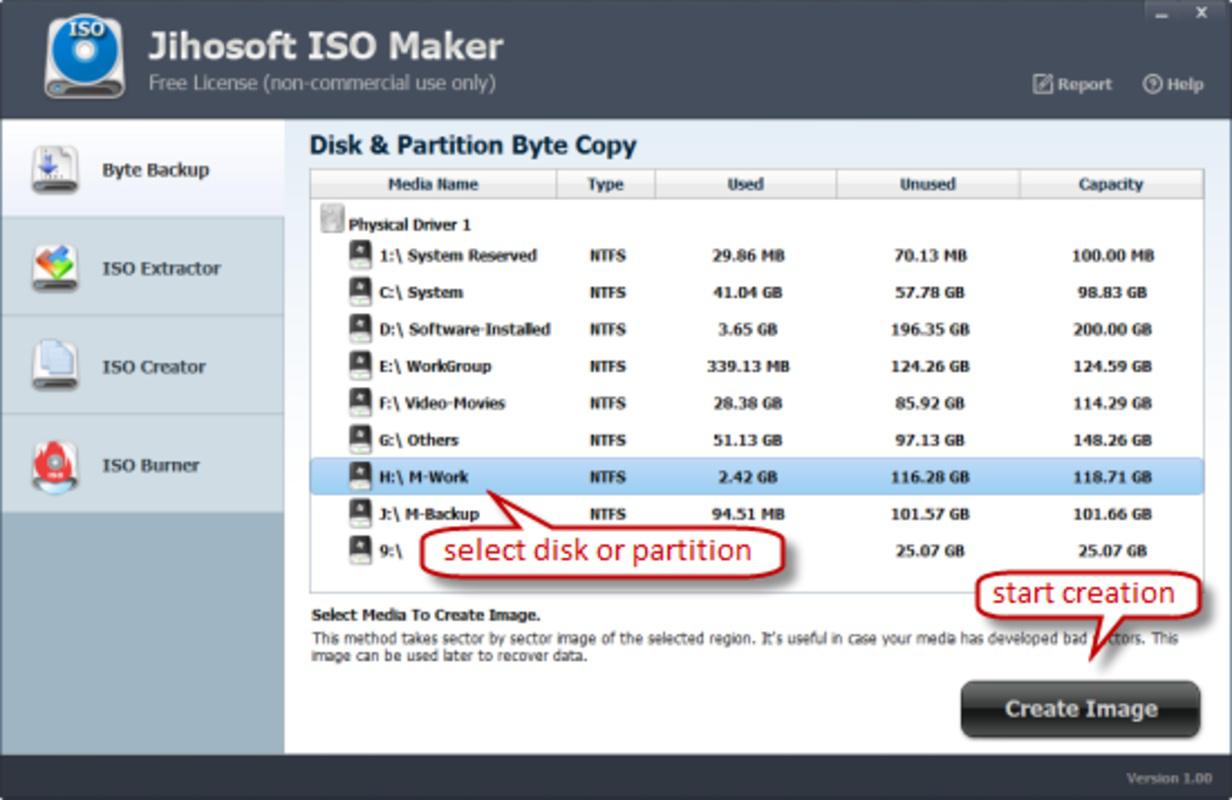Image resolution: width=1232 pixels, height=800 pixels.
Task: Select the J:\ M-Backup partition
Action: pyautogui.click(x=757, y=514)
